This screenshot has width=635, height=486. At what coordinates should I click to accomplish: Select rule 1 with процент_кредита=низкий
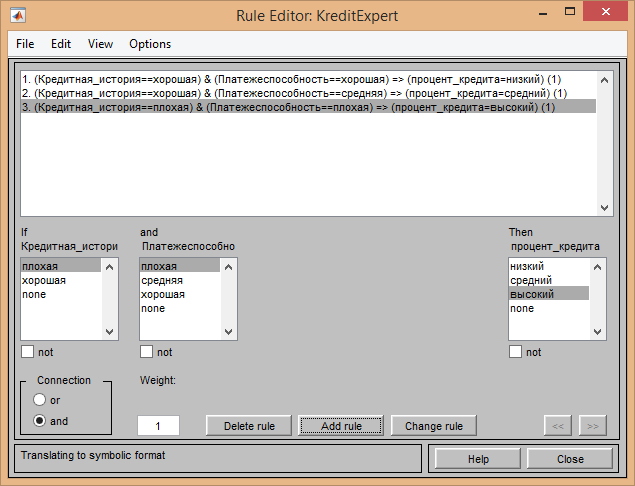[309, 79]
